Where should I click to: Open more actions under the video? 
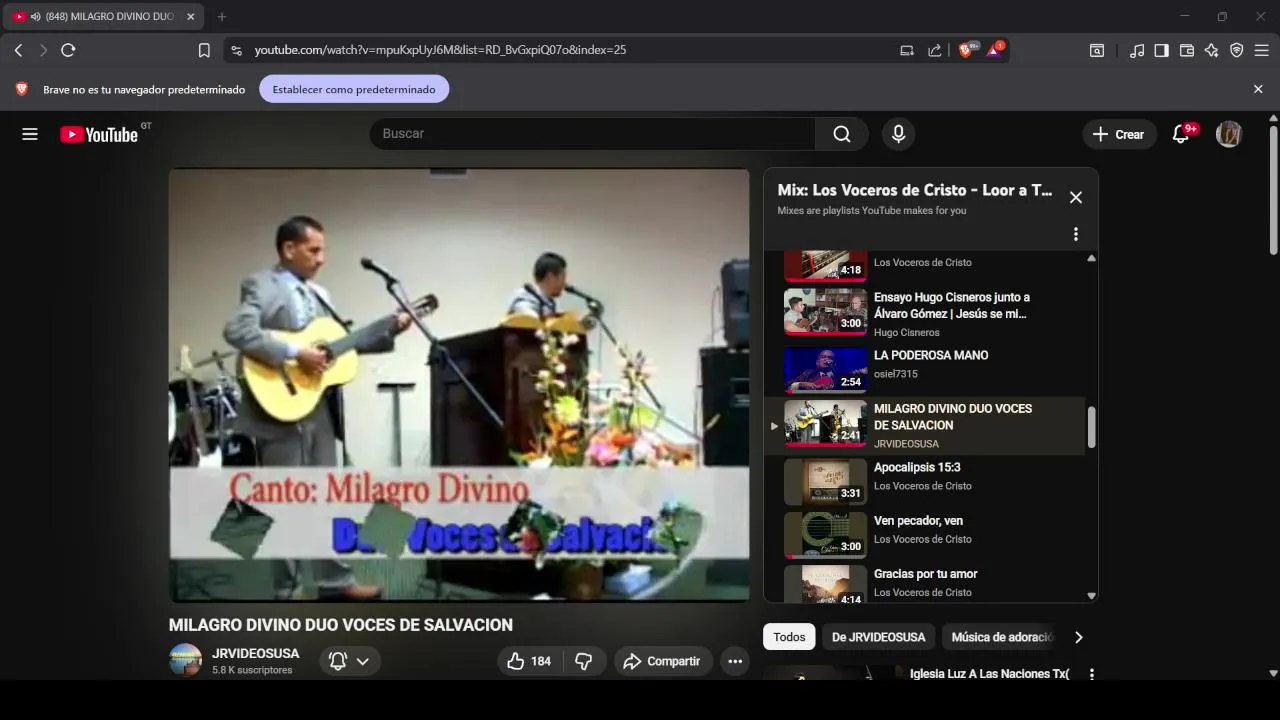click(x=735, y=661)
